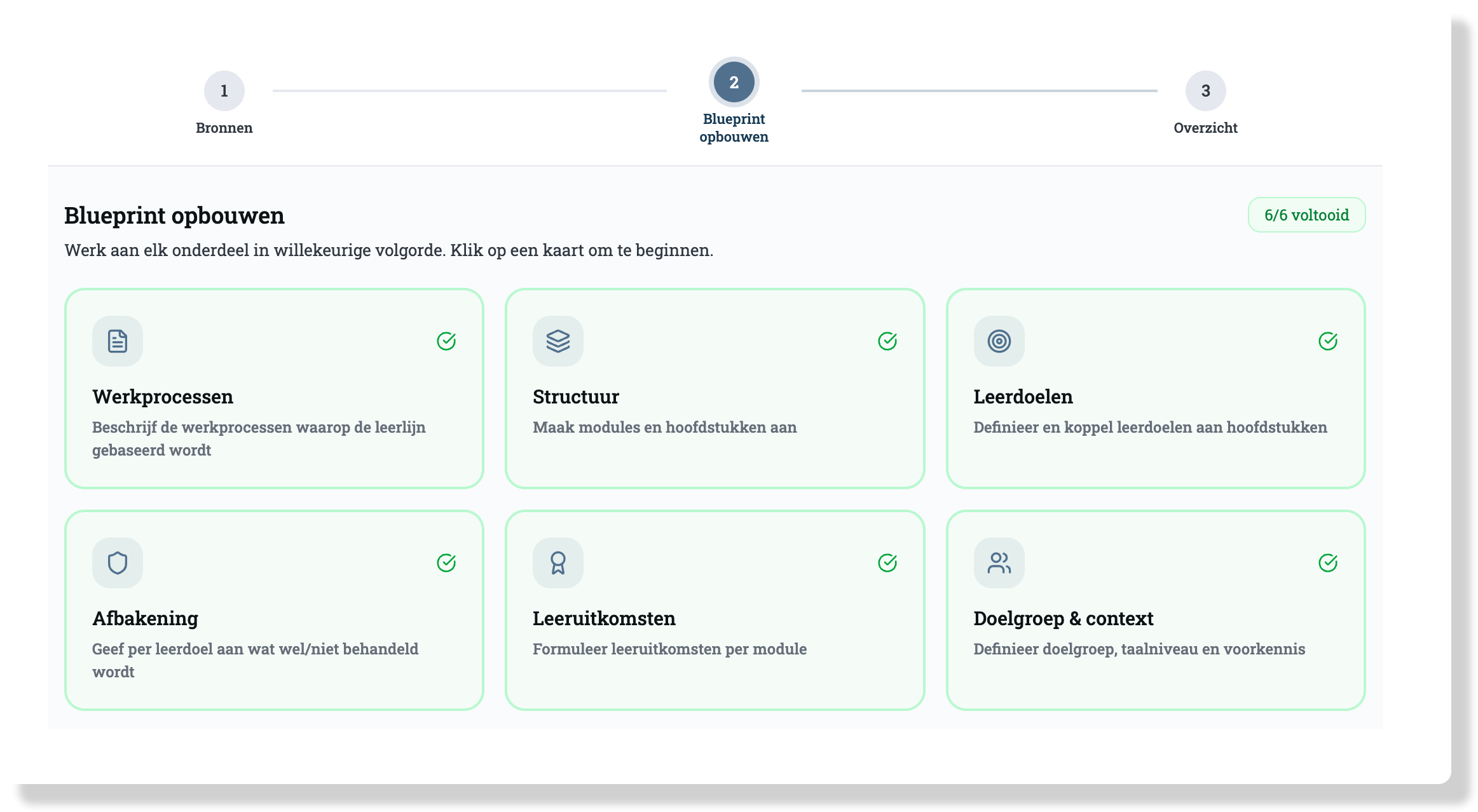Click the checkmark on the Doelgroep & context card

click(x=1327, y=563)
